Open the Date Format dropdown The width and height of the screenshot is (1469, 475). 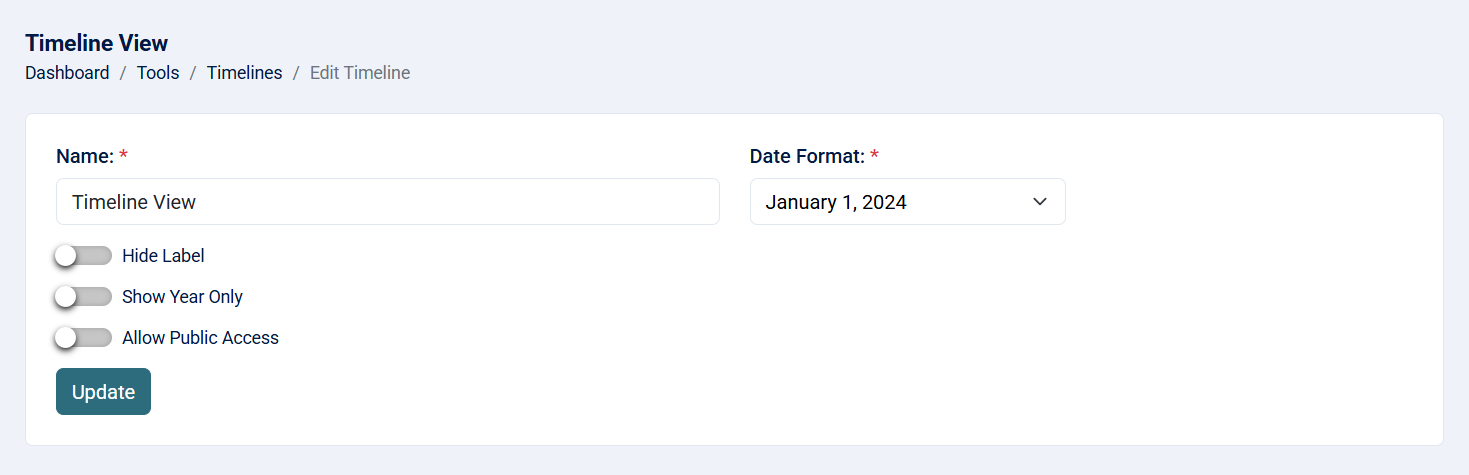coord(906,202)
